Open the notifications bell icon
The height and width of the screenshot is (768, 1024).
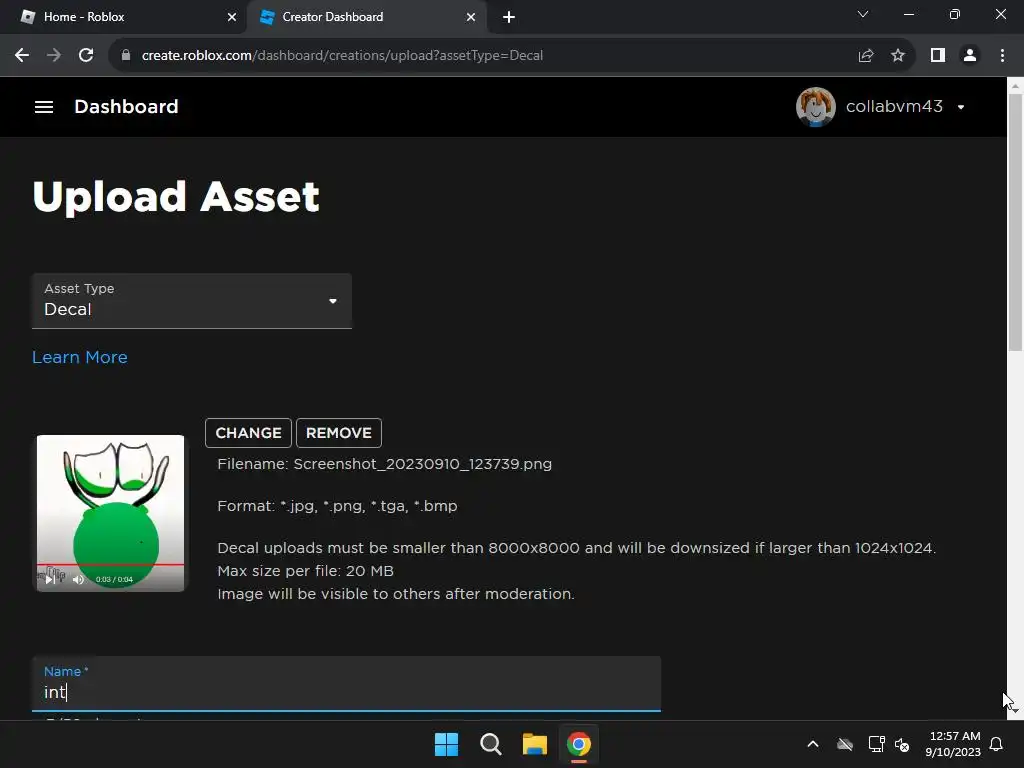[x=997, y=744]
